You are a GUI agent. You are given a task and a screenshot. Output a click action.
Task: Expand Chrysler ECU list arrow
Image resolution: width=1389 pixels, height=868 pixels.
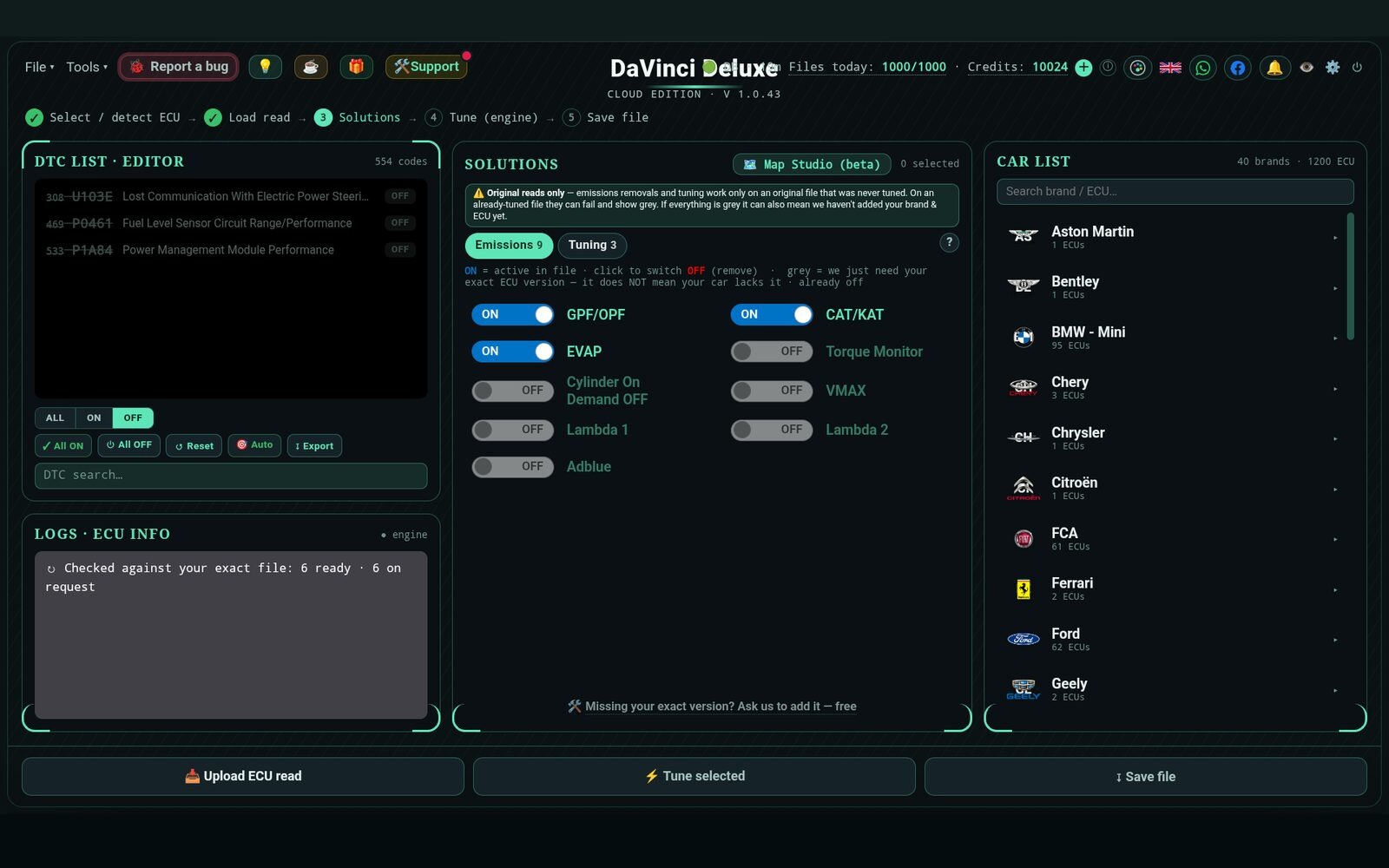click(x=1335, y=439)
